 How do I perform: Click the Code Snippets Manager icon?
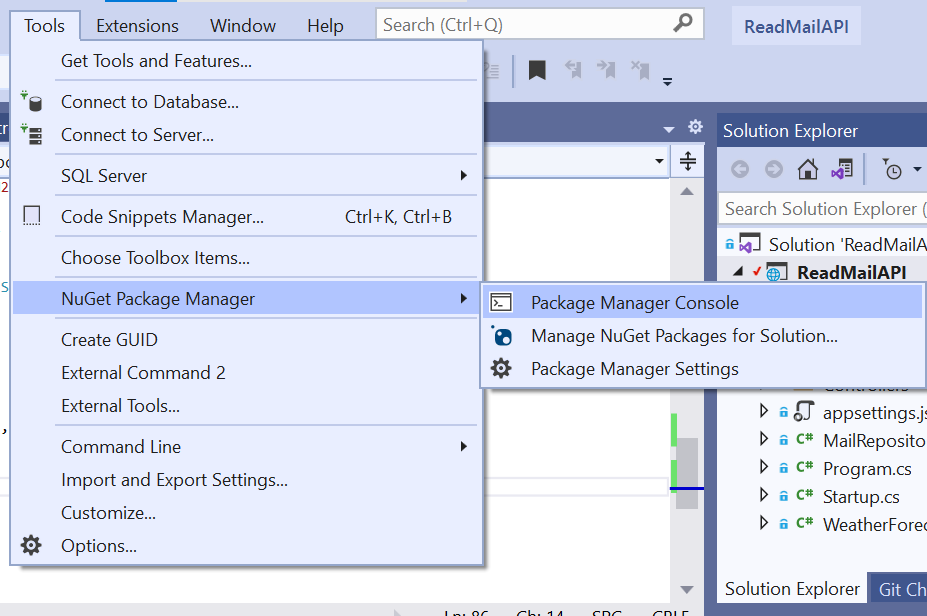(x=32, y=216)
